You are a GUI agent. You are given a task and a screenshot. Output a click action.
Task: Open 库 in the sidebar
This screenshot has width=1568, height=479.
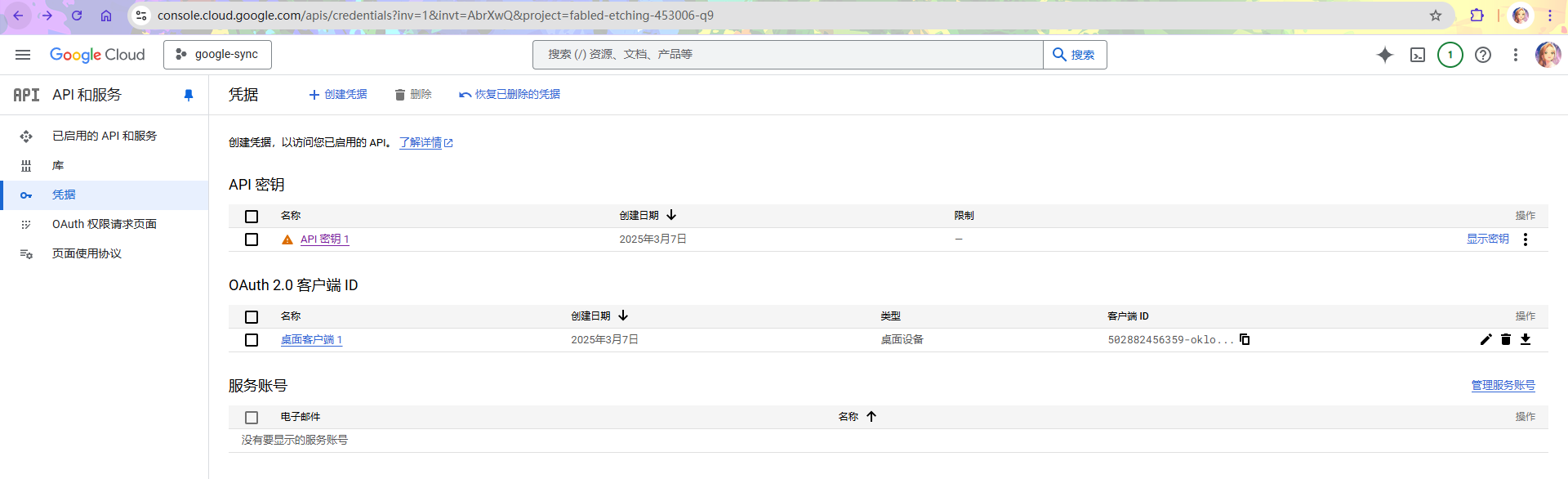tap(105, 165)
